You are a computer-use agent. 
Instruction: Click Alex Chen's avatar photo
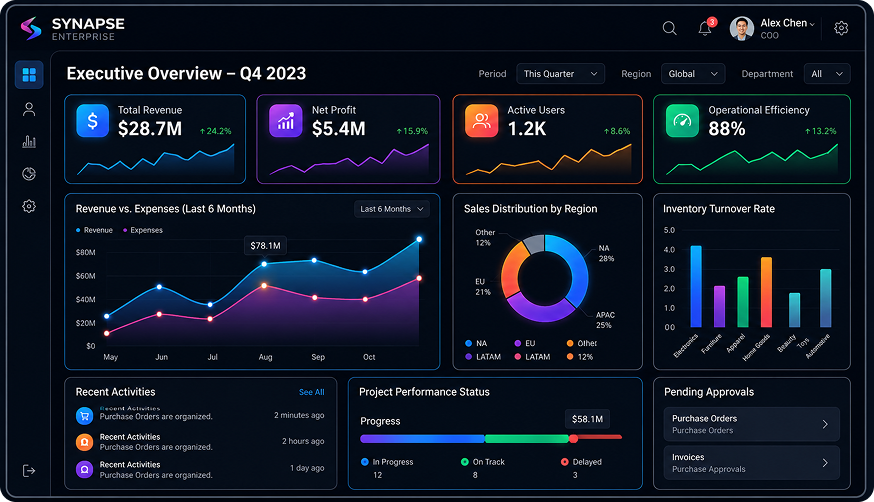pos(742,28)
